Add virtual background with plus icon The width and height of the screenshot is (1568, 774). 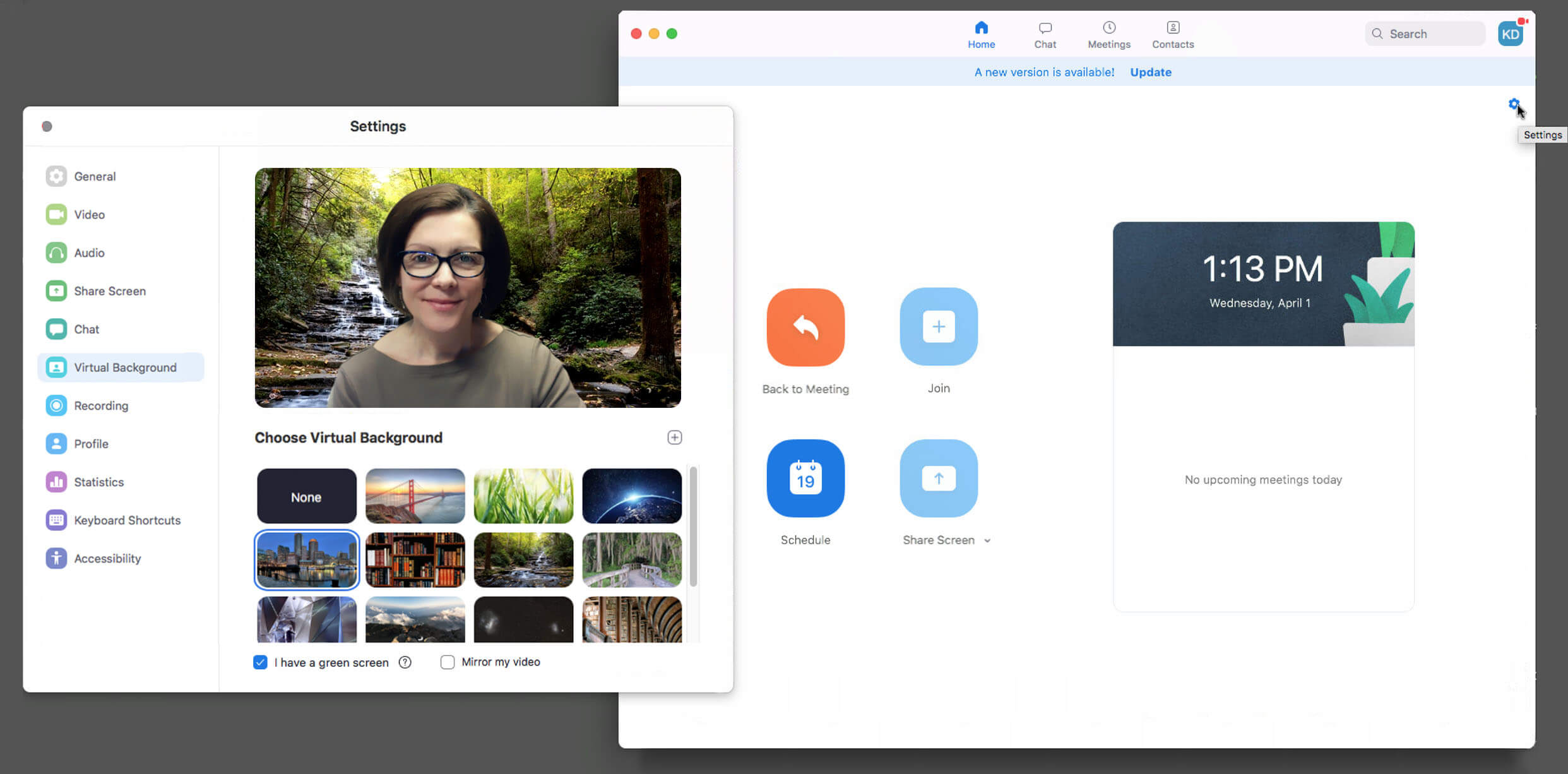674,438
